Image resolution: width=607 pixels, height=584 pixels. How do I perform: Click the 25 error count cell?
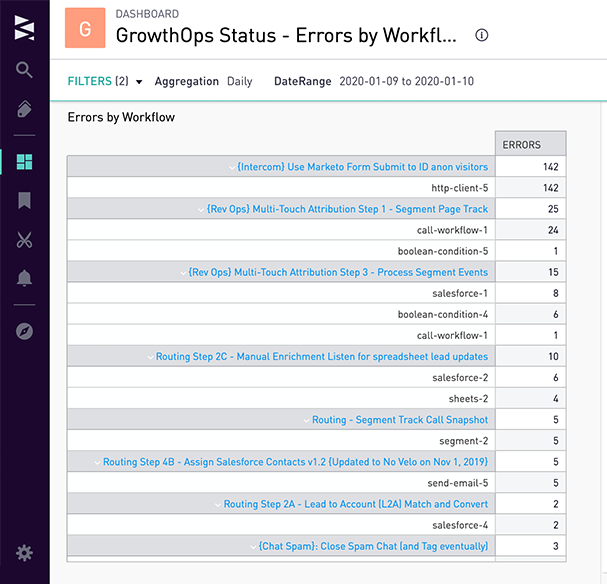pos(530,209)
